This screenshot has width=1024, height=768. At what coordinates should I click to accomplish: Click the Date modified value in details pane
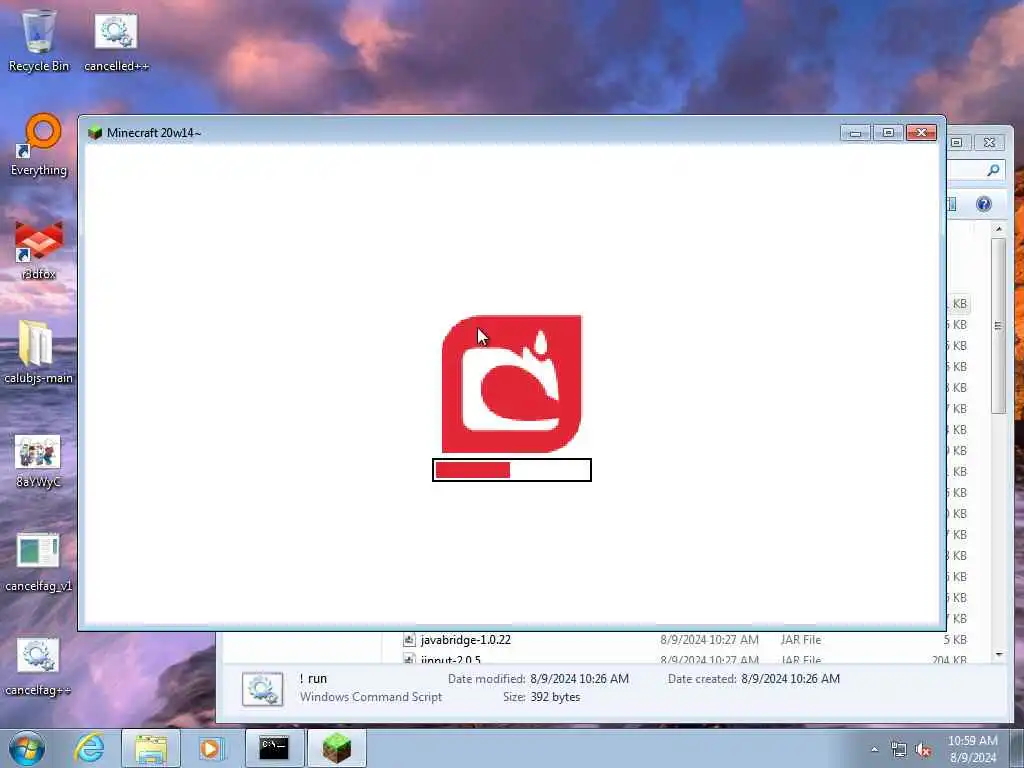point(579,679)
